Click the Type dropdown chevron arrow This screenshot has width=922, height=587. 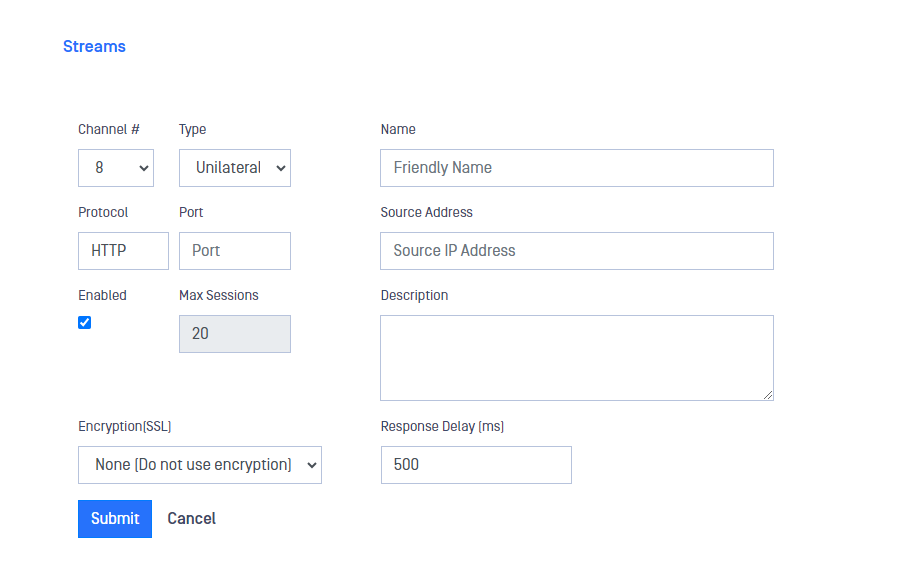pyautogui.click(x=280, y=168)
